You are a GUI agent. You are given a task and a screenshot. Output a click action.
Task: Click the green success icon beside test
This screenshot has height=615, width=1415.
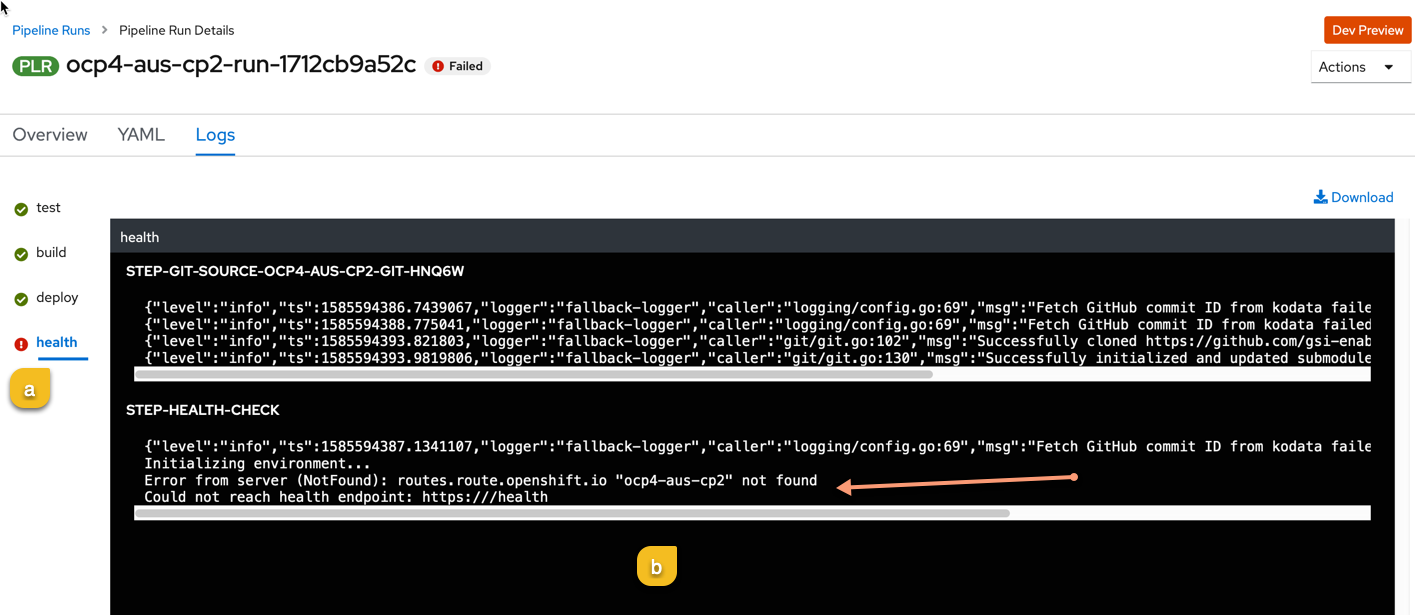pyautogui.click(x=21, y=208)
